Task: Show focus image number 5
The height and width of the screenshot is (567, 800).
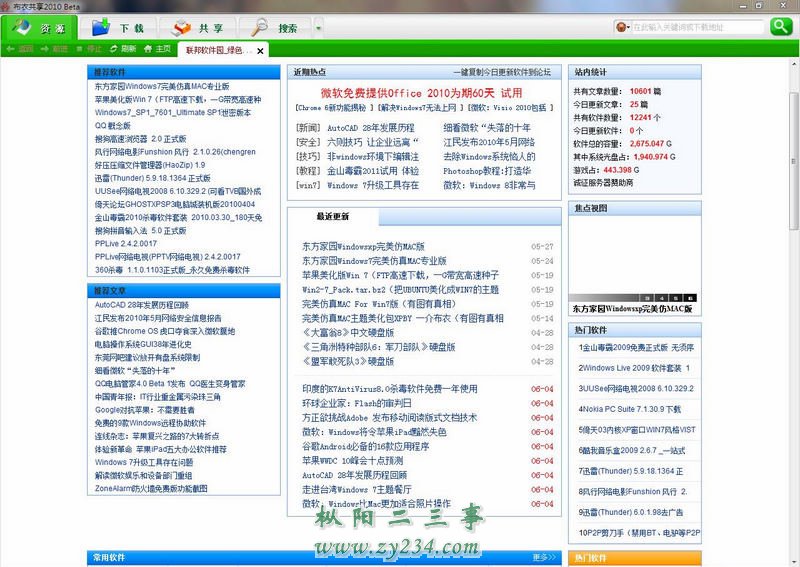Action: click(x=676, y=298)
